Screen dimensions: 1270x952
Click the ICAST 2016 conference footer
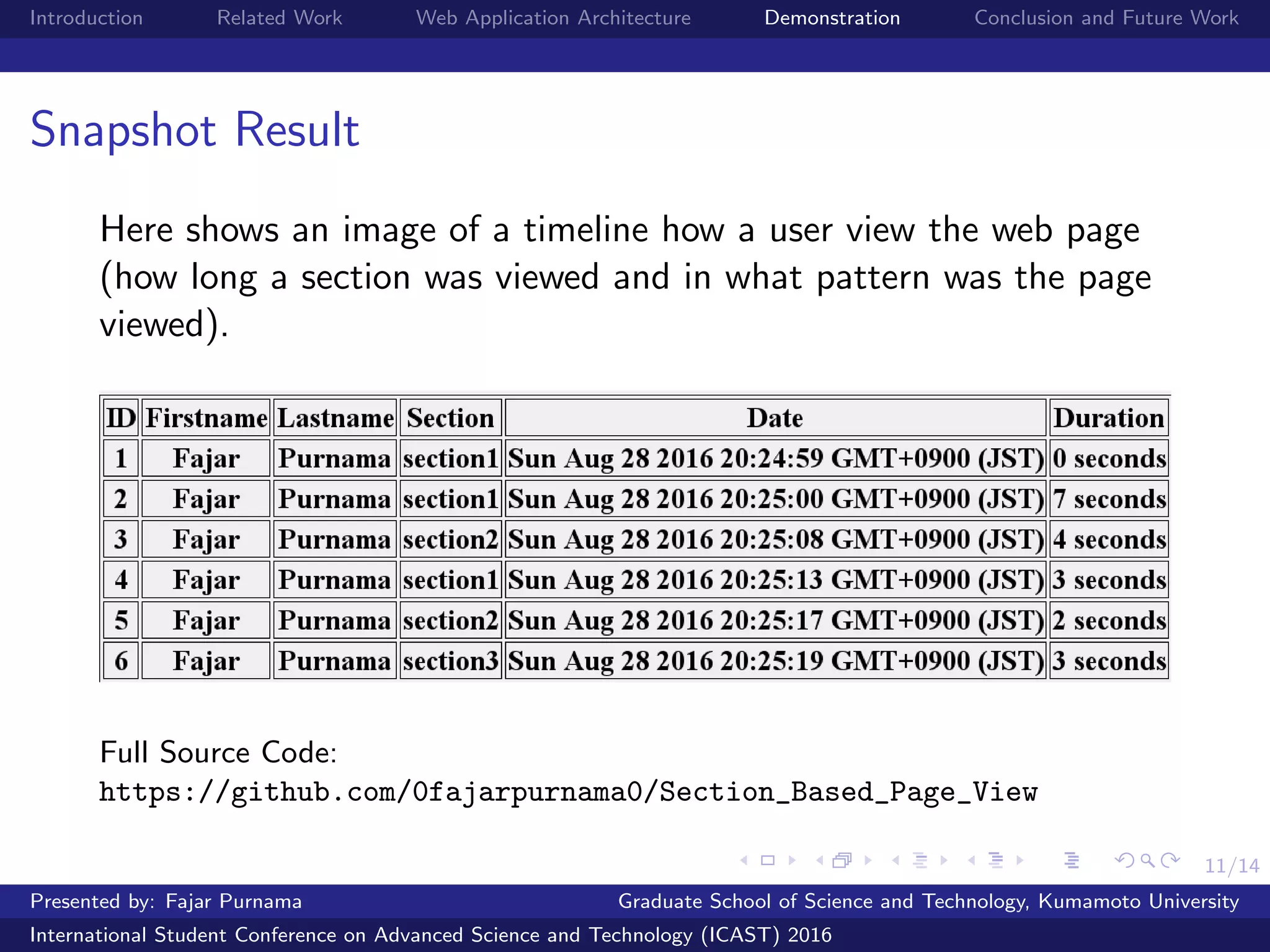(x=431, y=935)
